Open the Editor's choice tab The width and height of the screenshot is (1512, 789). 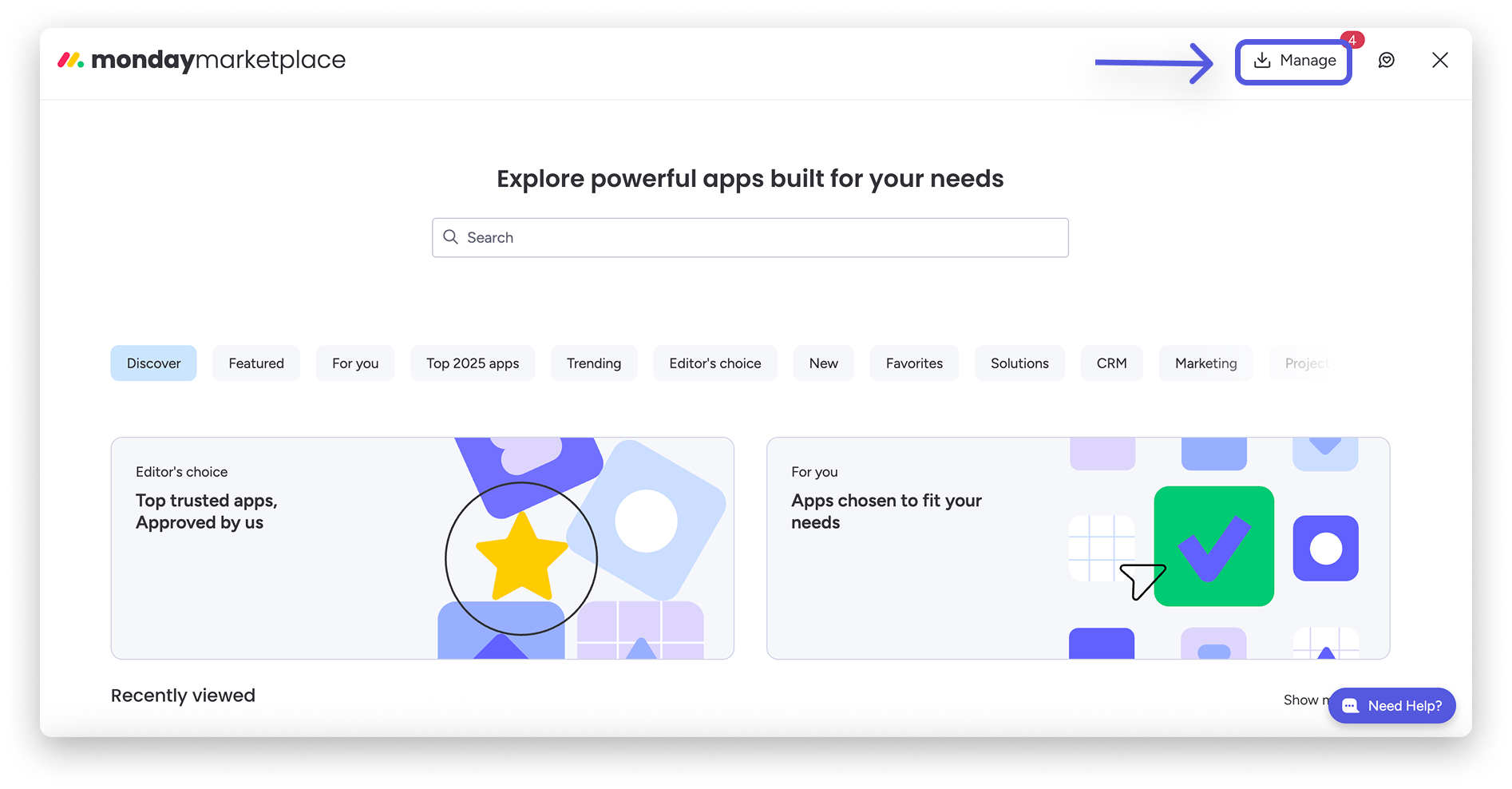tap(715, 363)
